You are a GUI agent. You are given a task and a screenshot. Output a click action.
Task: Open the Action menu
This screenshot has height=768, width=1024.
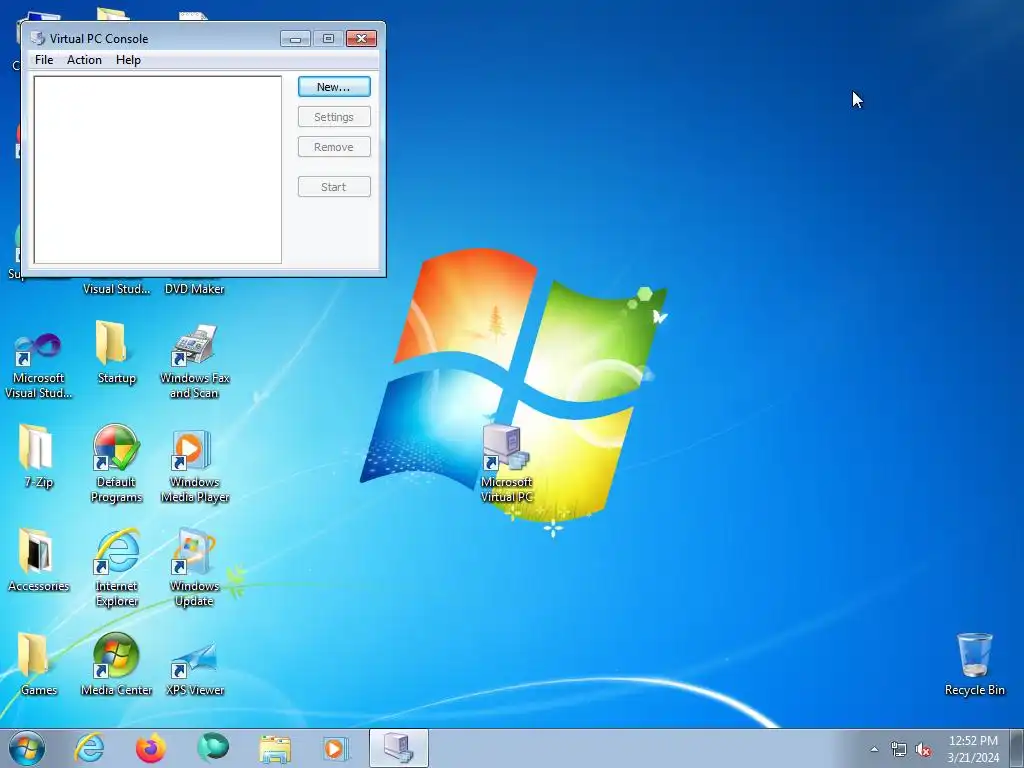point(84,59)
